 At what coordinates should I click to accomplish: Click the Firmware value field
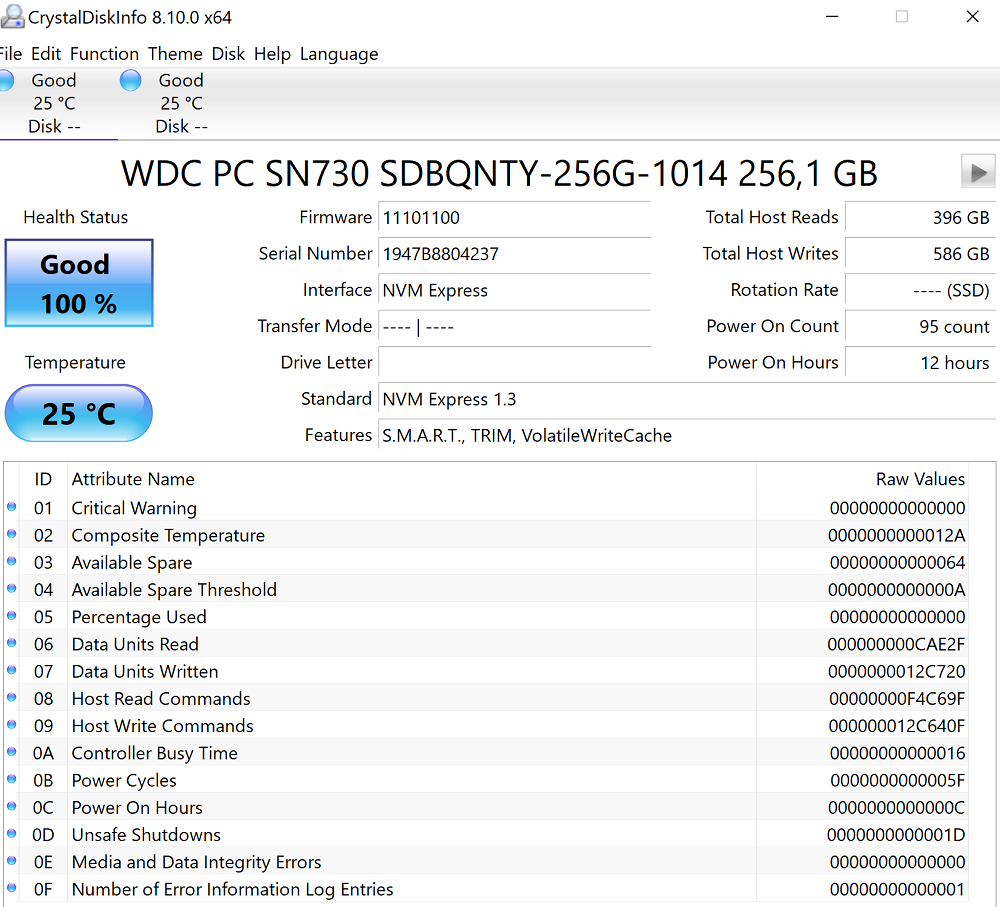pyautogui.click(x=513, y=218)
